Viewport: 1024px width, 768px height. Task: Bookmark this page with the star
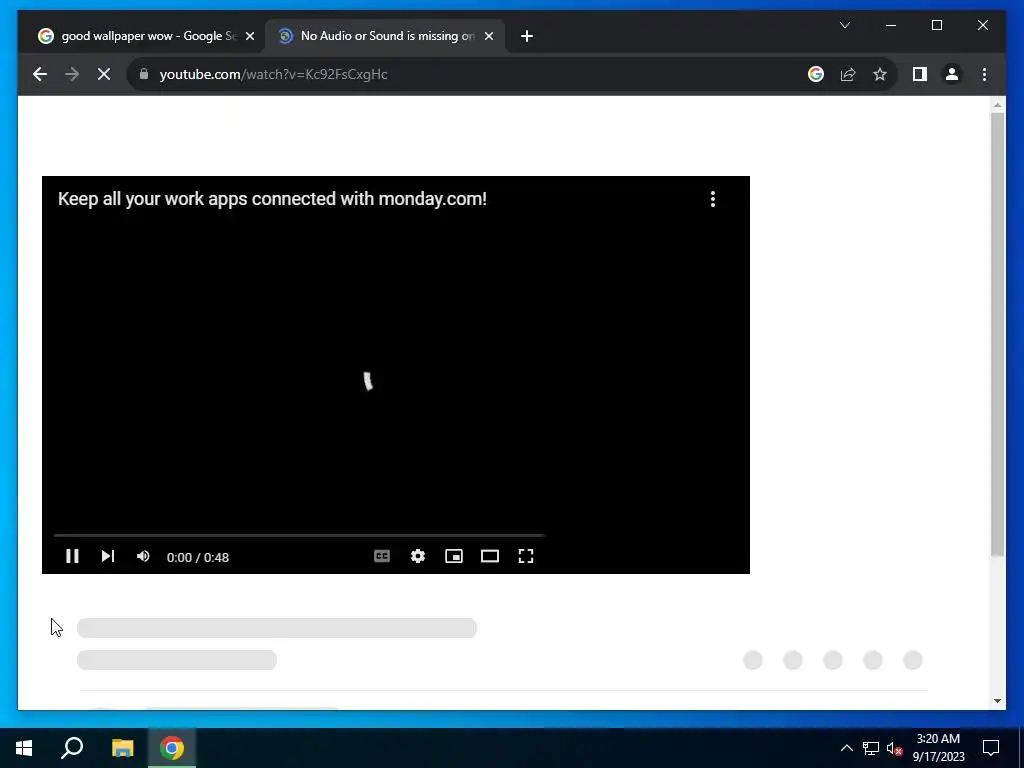click(880, 74)
